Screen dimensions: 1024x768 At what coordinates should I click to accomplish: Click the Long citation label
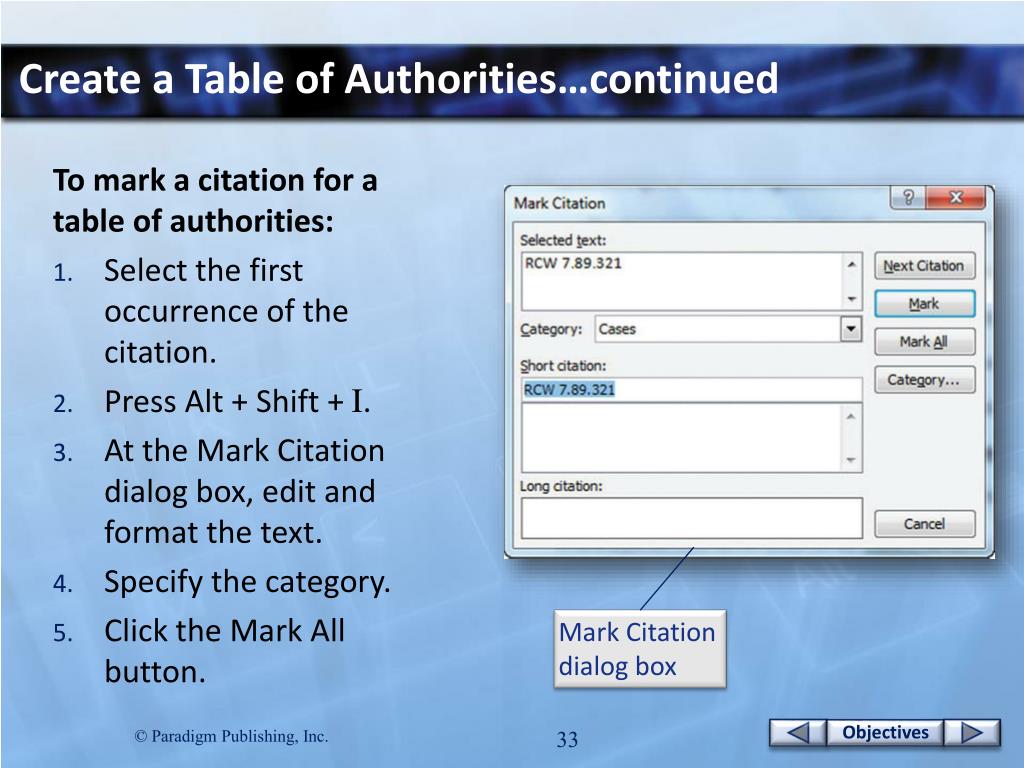click(x=561, y=487)
